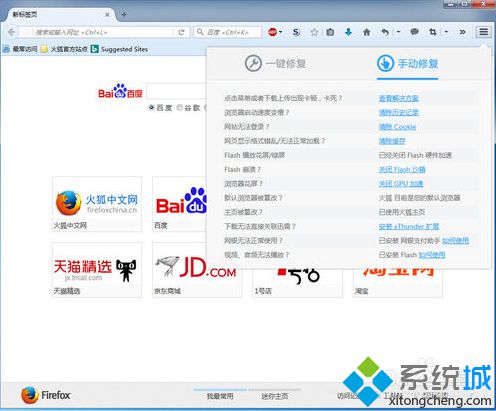
Task: Switch to the 迷你主页 bottom tab
Action: coord(275,396)
